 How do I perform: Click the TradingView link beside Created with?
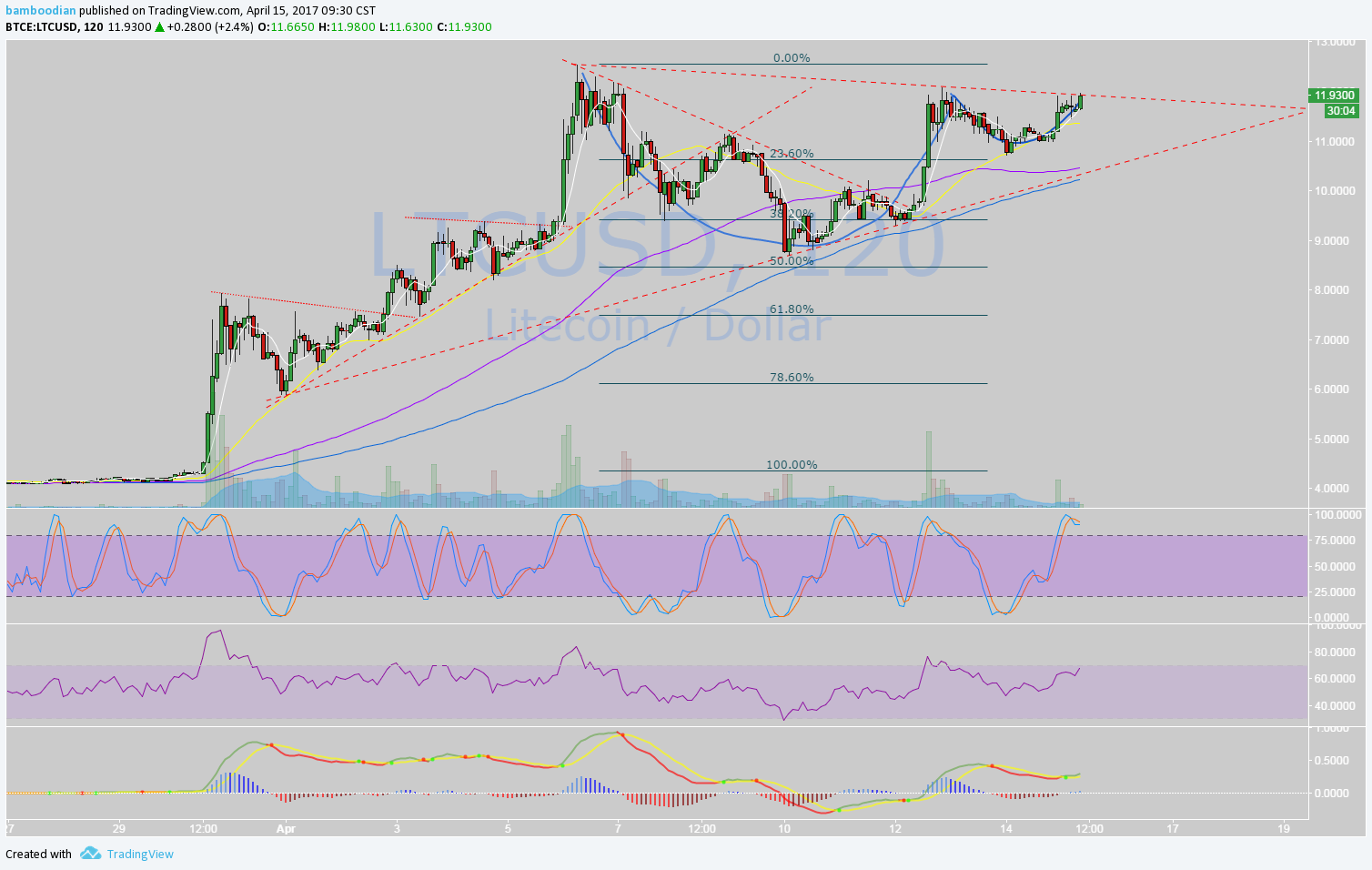(140, 854)
